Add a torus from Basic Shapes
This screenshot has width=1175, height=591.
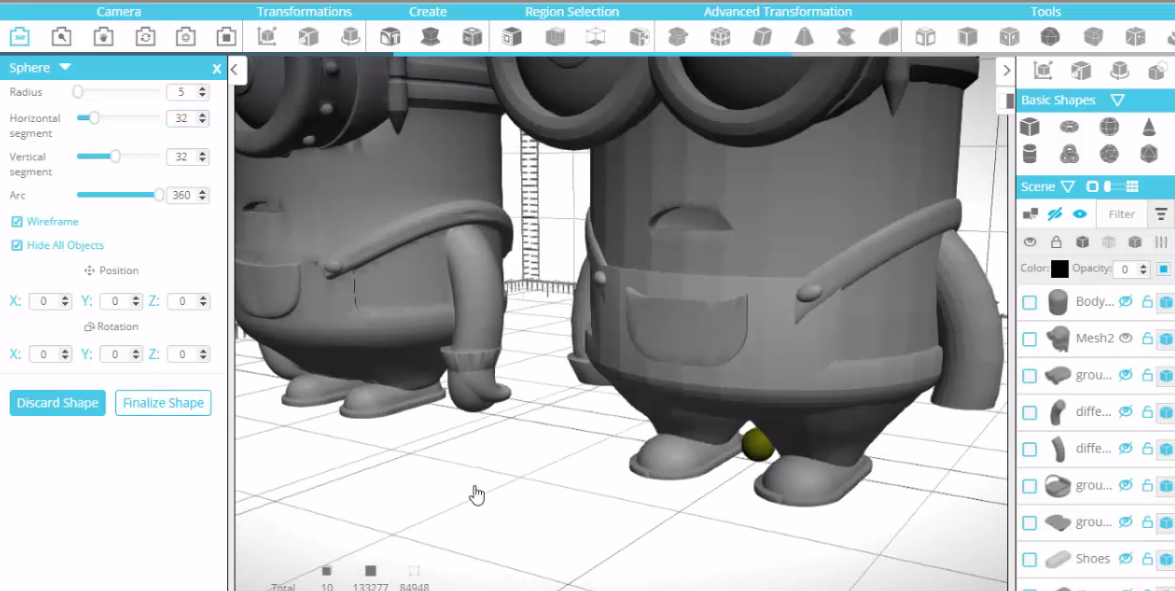click(1069, 127)
